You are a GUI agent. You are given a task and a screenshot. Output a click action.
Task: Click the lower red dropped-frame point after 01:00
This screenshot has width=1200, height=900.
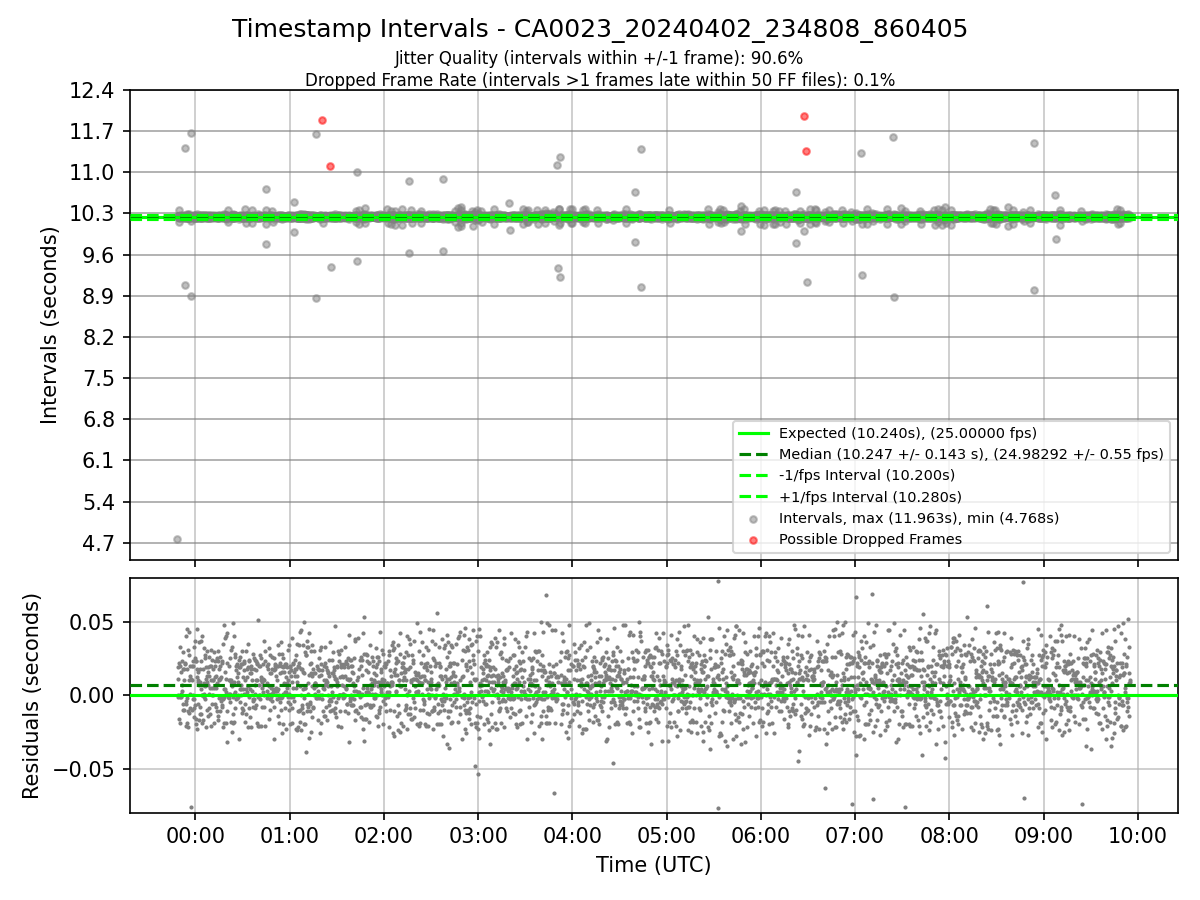[x=330, y=166]
